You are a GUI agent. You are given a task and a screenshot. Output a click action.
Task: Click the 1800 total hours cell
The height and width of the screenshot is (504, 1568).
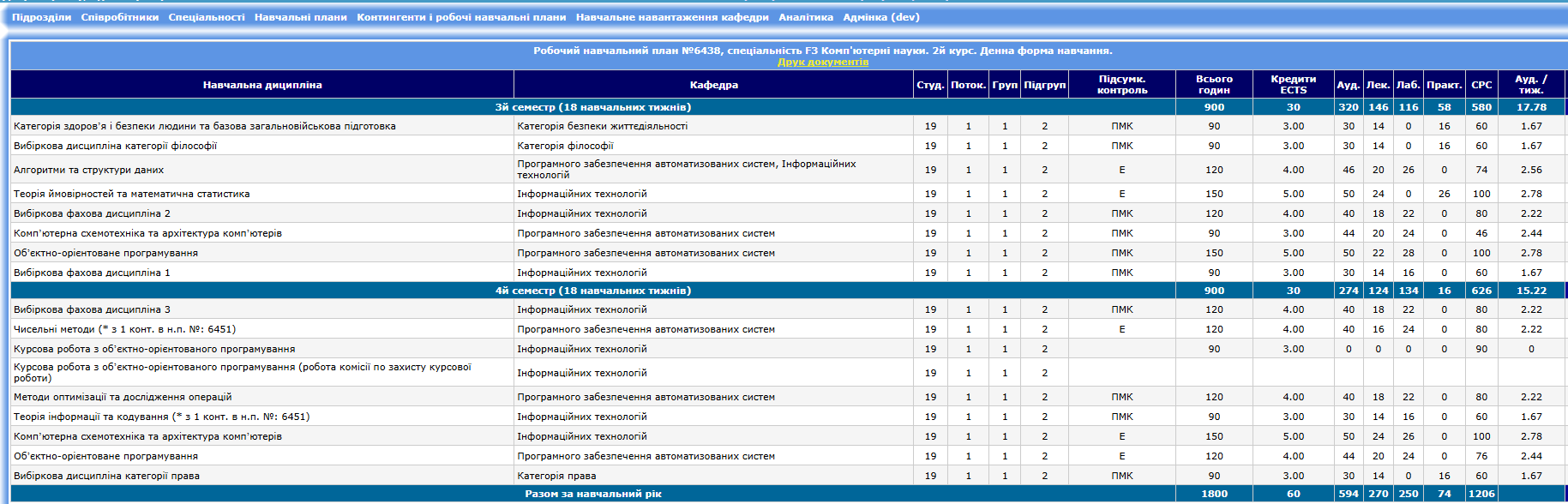(x=1214, y=494)
